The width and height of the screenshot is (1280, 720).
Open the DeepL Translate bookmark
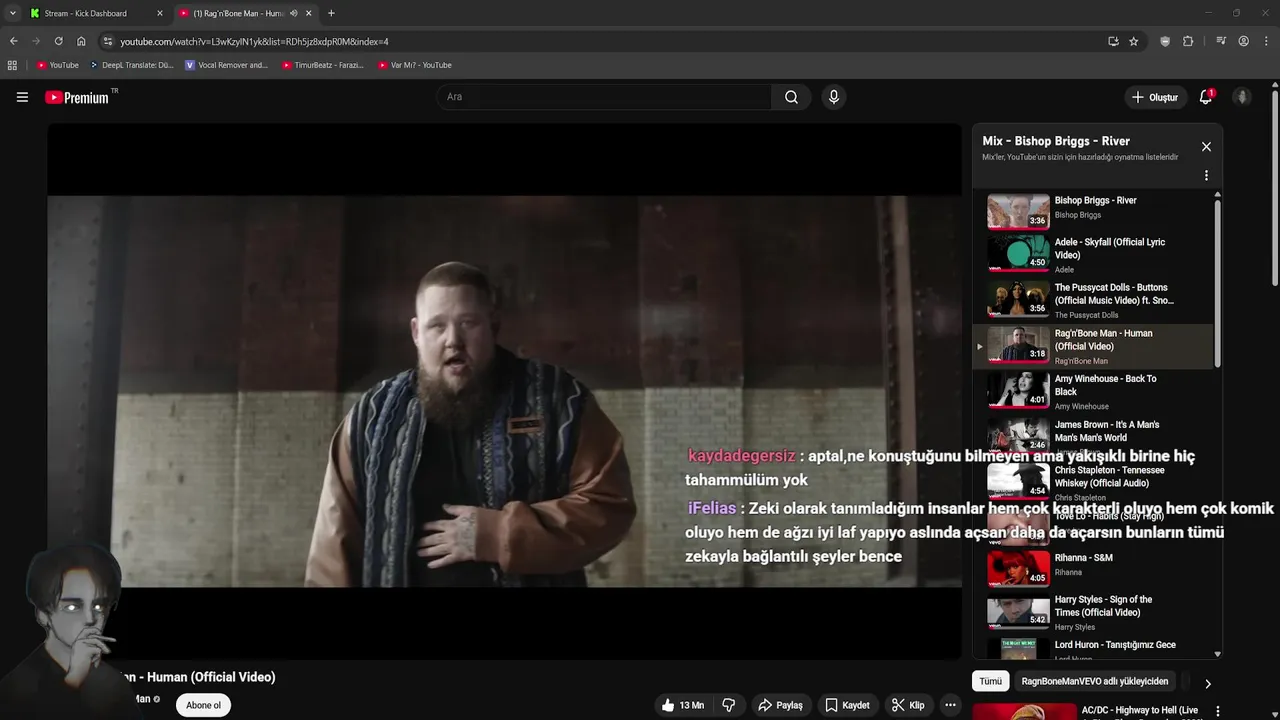(x=131, y=65)
